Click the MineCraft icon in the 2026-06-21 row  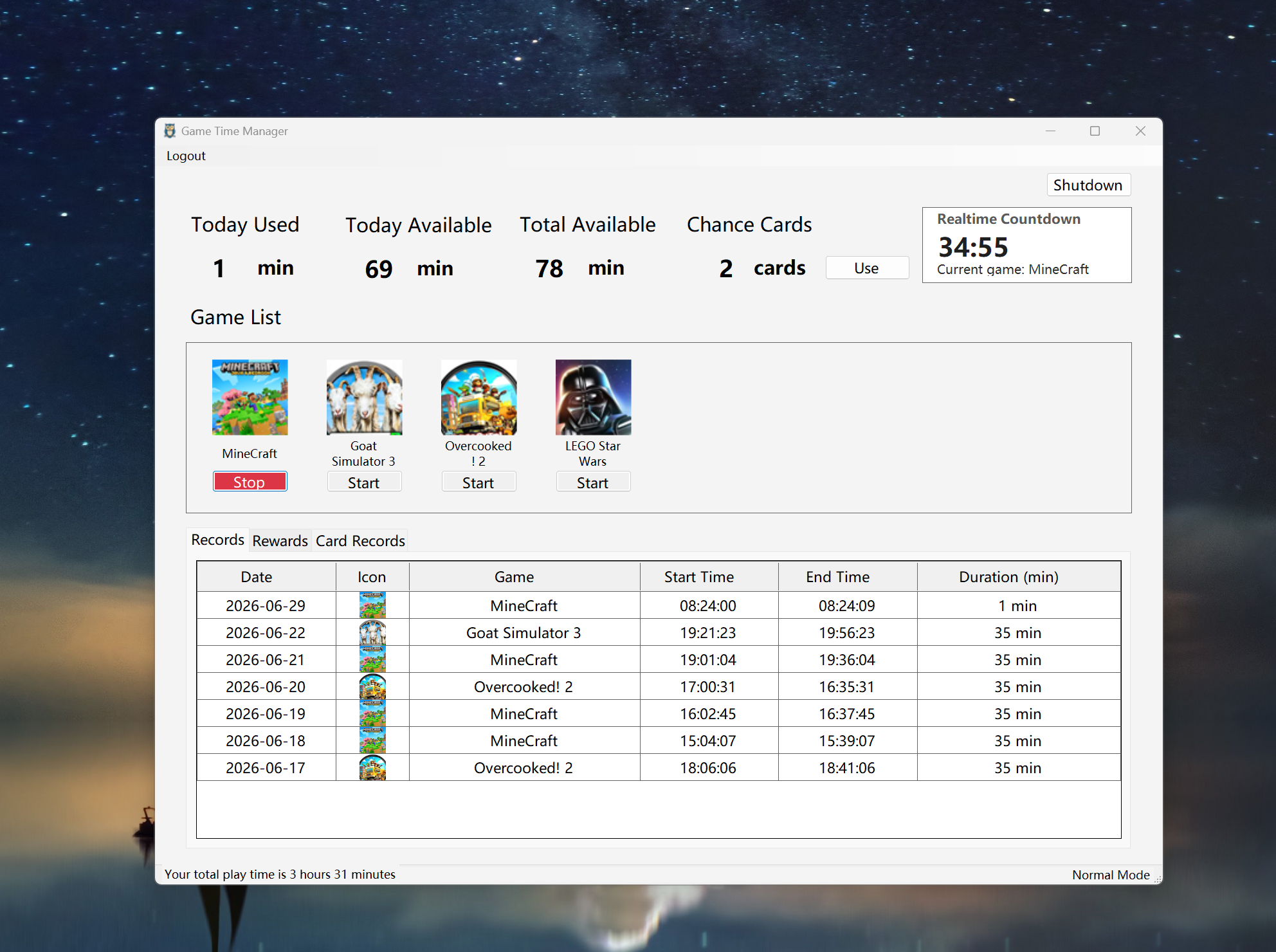point(372,659)
